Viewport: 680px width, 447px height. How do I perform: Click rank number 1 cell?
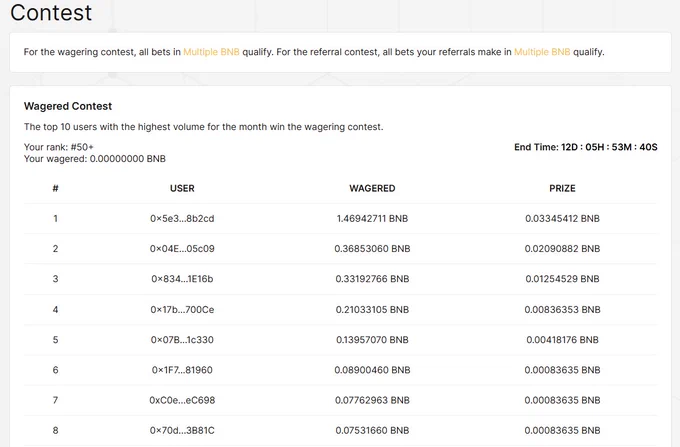[x=56, y=219]
